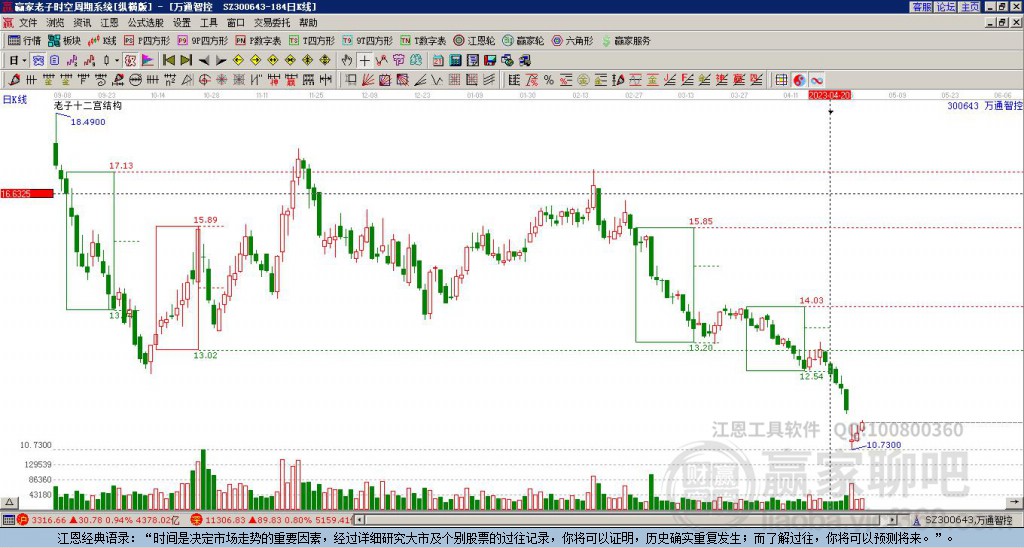
Task: Open 赢家服务 service button
Action: pyautogui.click(x=626, y=40)
